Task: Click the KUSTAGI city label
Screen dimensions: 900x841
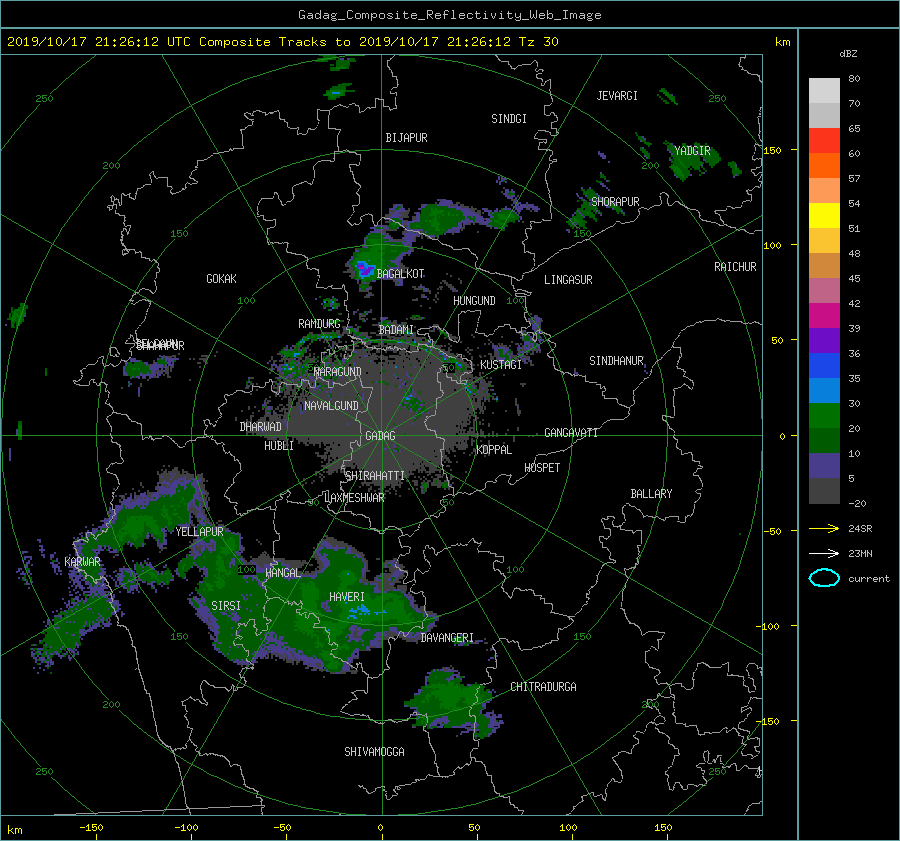Action: pos(501,365)
